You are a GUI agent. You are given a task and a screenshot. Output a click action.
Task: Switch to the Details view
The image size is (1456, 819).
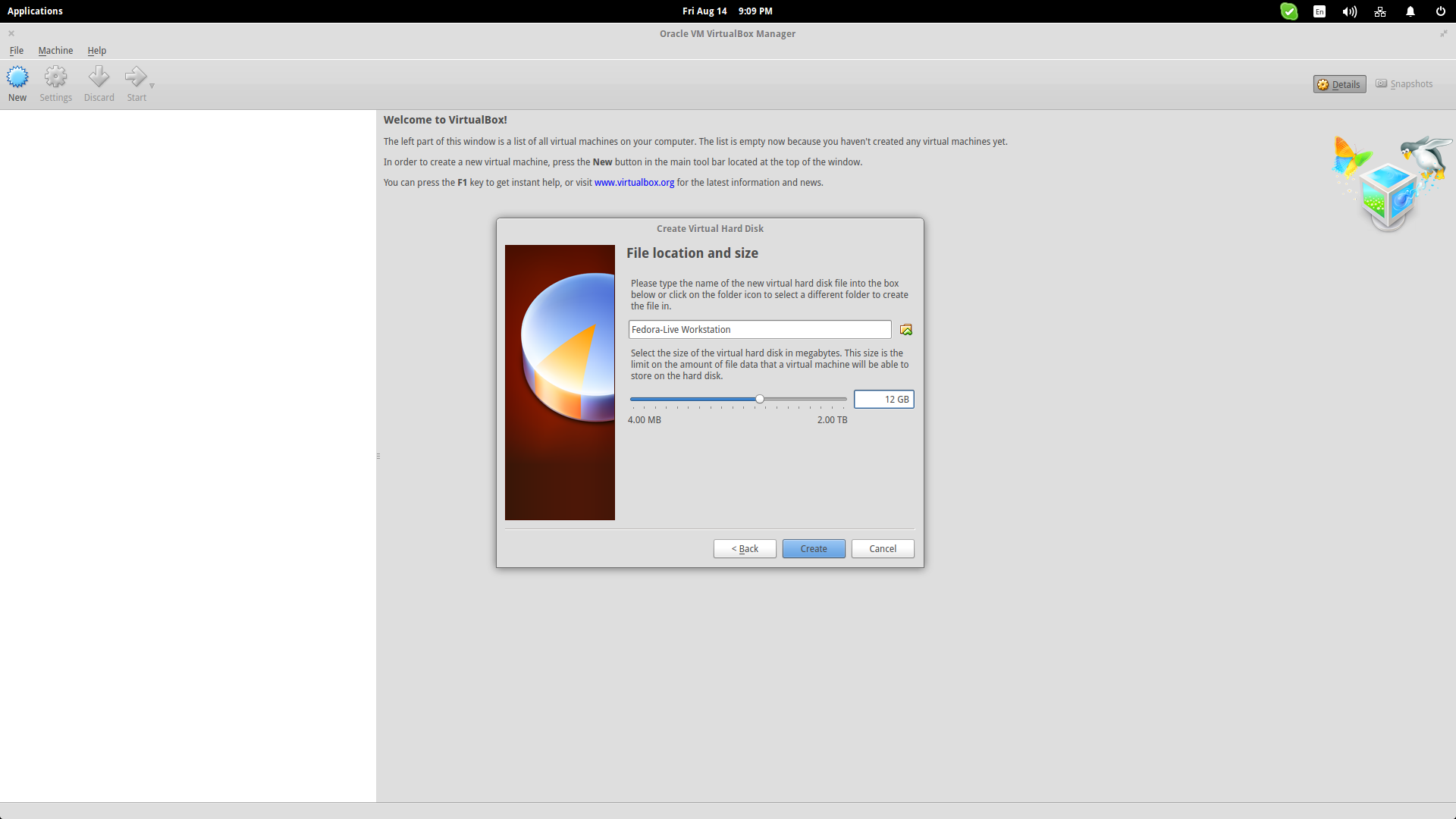[x=1339, y=84]
